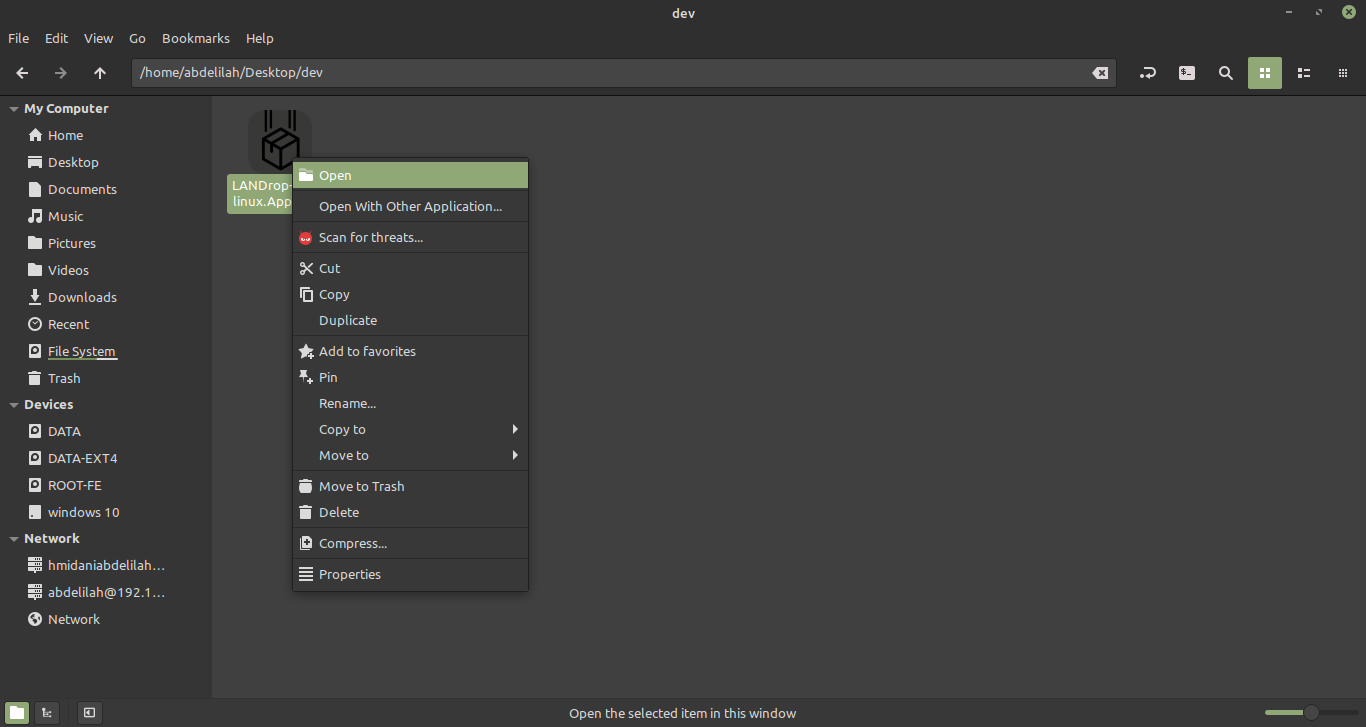Screen dimensions: 1366x727
Task: Switch to icon view mode
Action: 1264,73
